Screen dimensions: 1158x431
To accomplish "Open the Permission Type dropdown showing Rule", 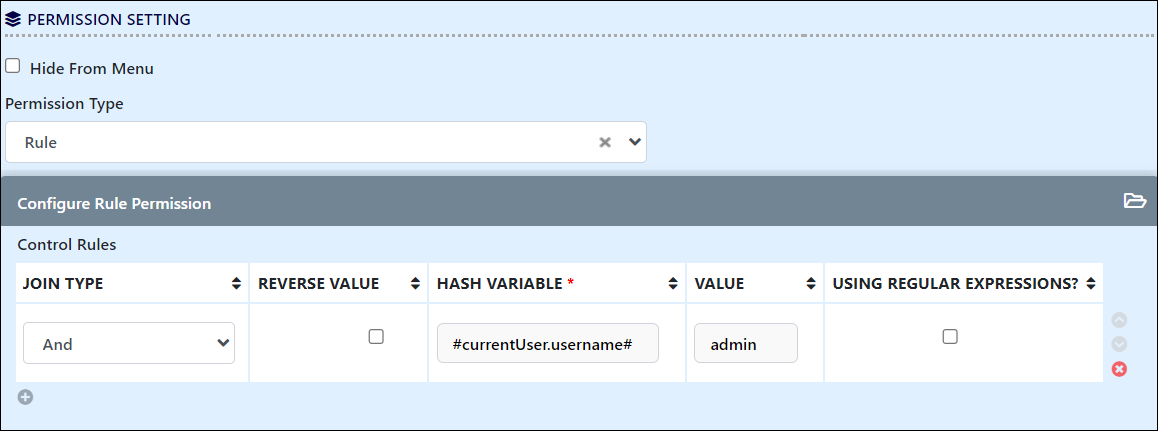I will click(x=326, y=142).
